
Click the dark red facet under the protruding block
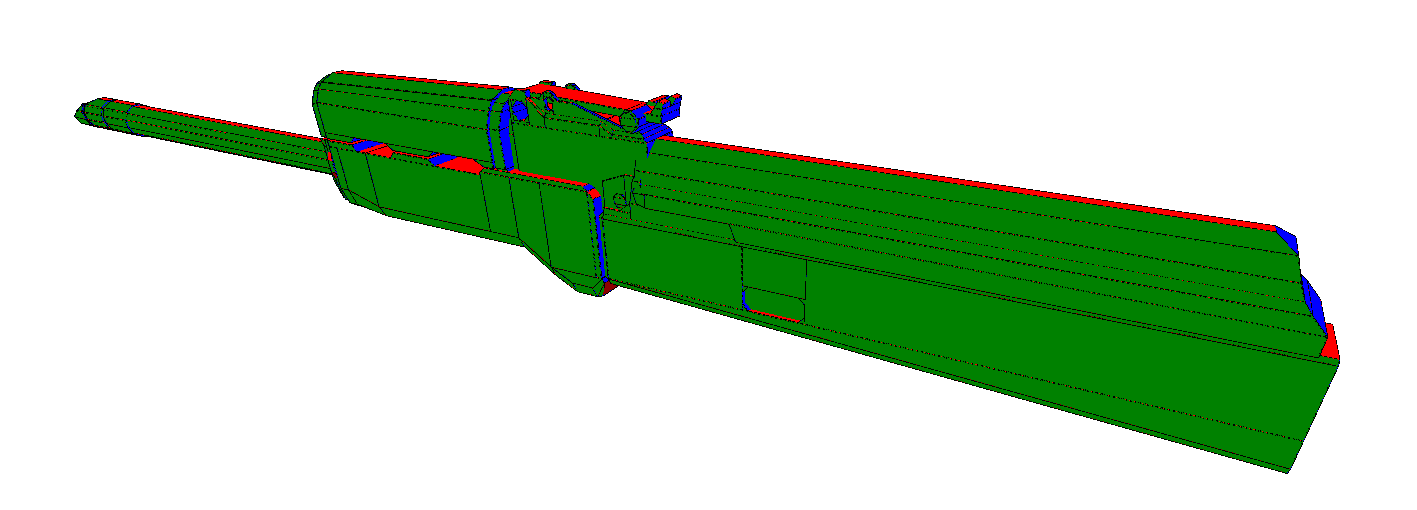[609, 288]
